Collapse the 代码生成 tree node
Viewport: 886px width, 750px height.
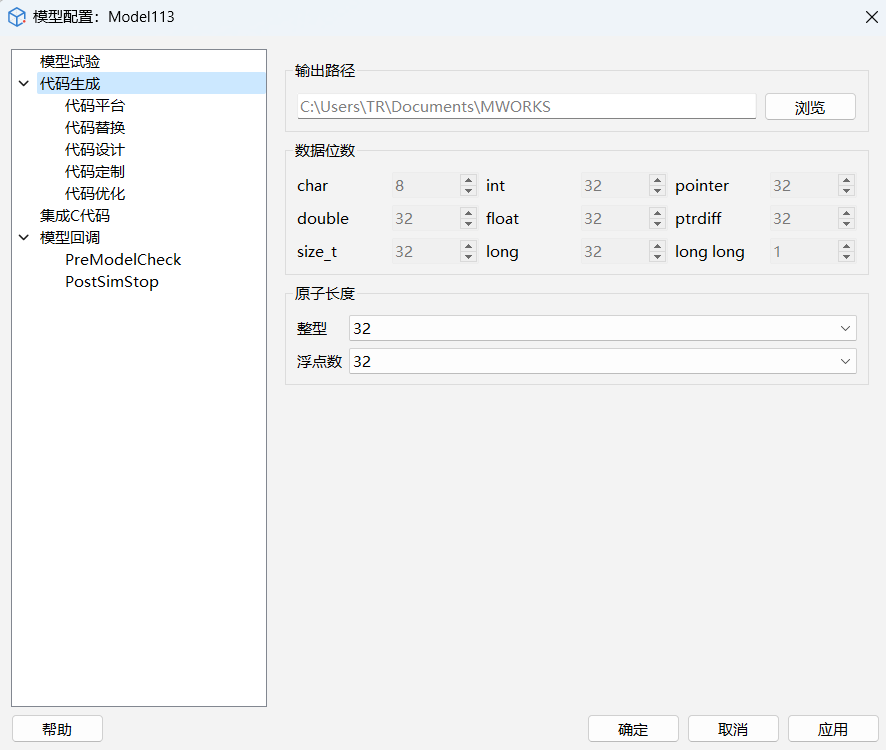[24, 84]
